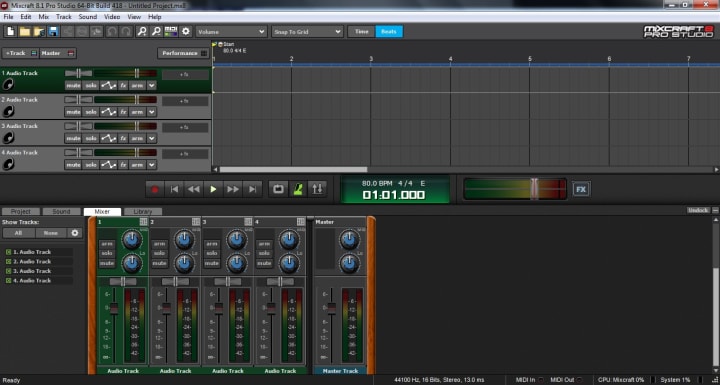Click the instrument icon of track 1 Audio Track
720x385 pixels.
(8, 85)
